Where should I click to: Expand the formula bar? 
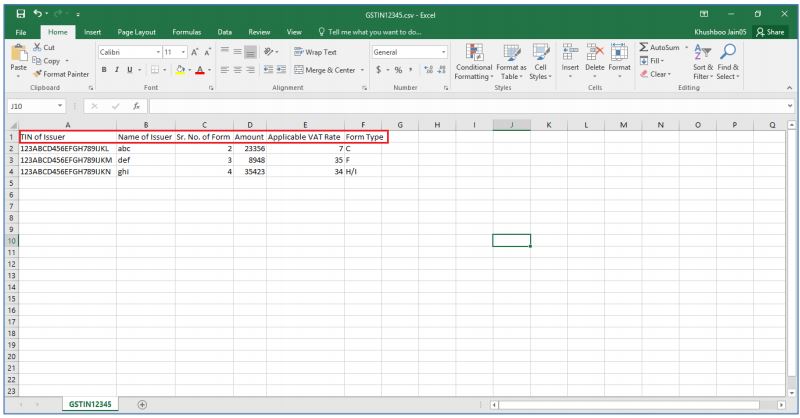(790, 106)
